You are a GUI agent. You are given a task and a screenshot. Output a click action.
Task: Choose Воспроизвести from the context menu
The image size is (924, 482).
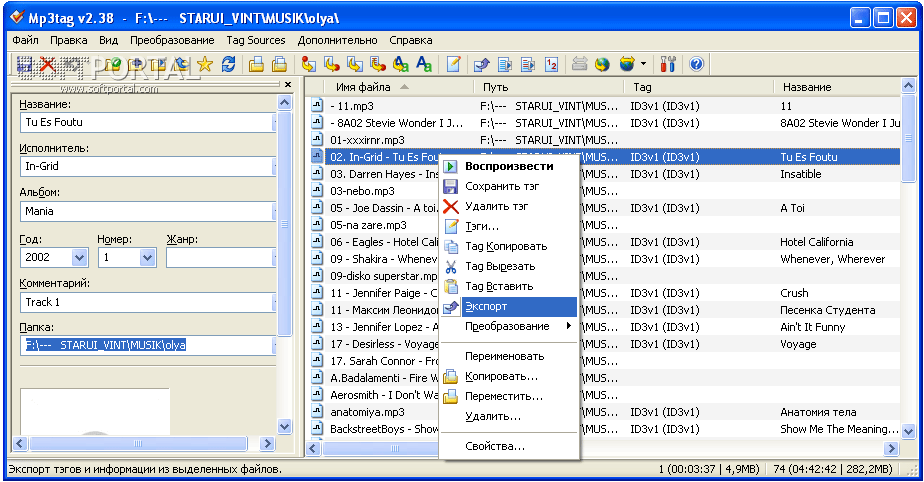[509, 166]
